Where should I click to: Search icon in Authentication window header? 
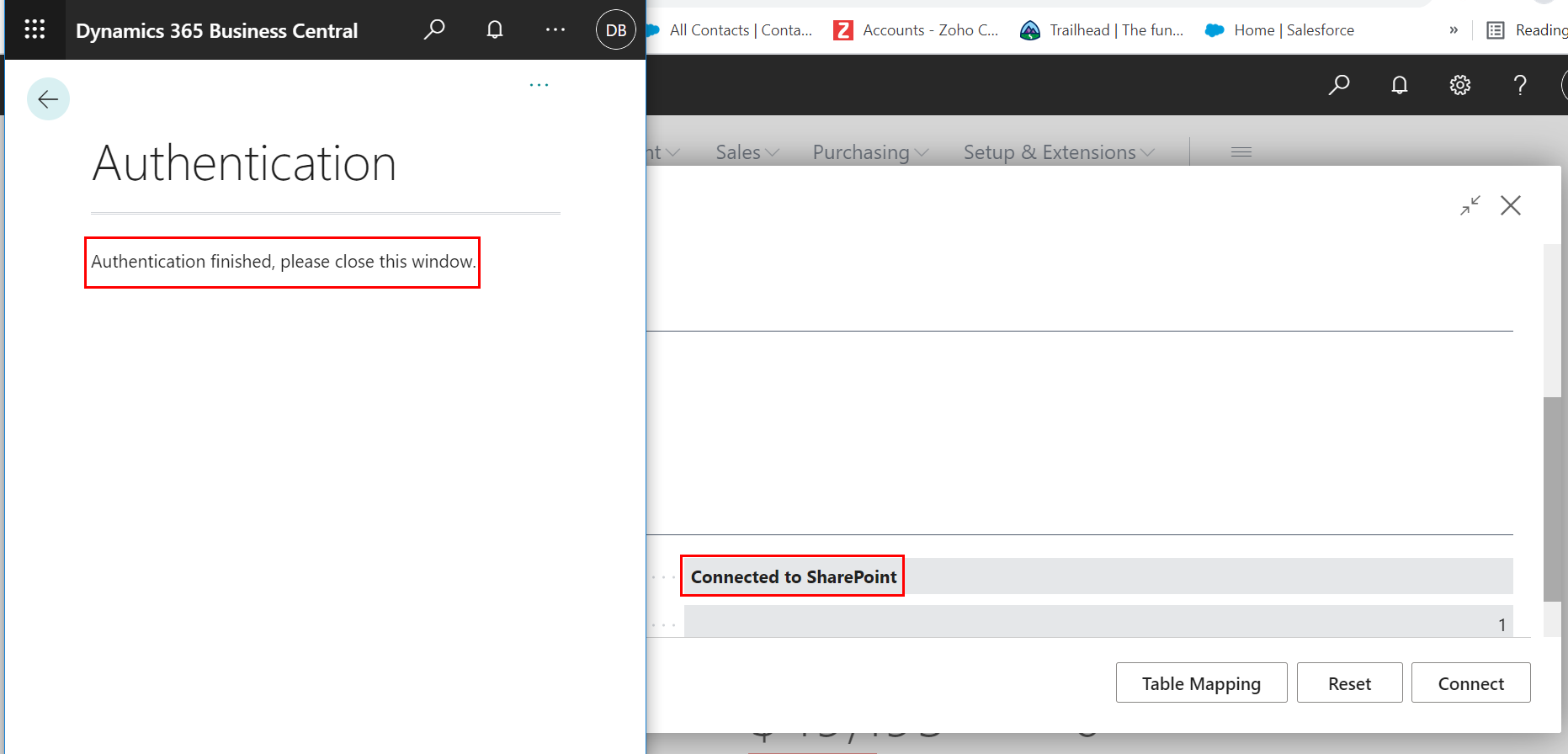(433, 29)
